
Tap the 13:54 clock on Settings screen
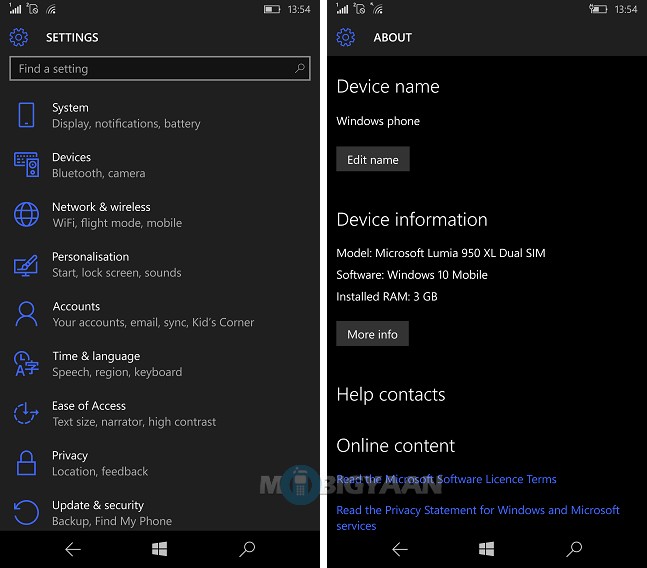click(x=299, y=9)
